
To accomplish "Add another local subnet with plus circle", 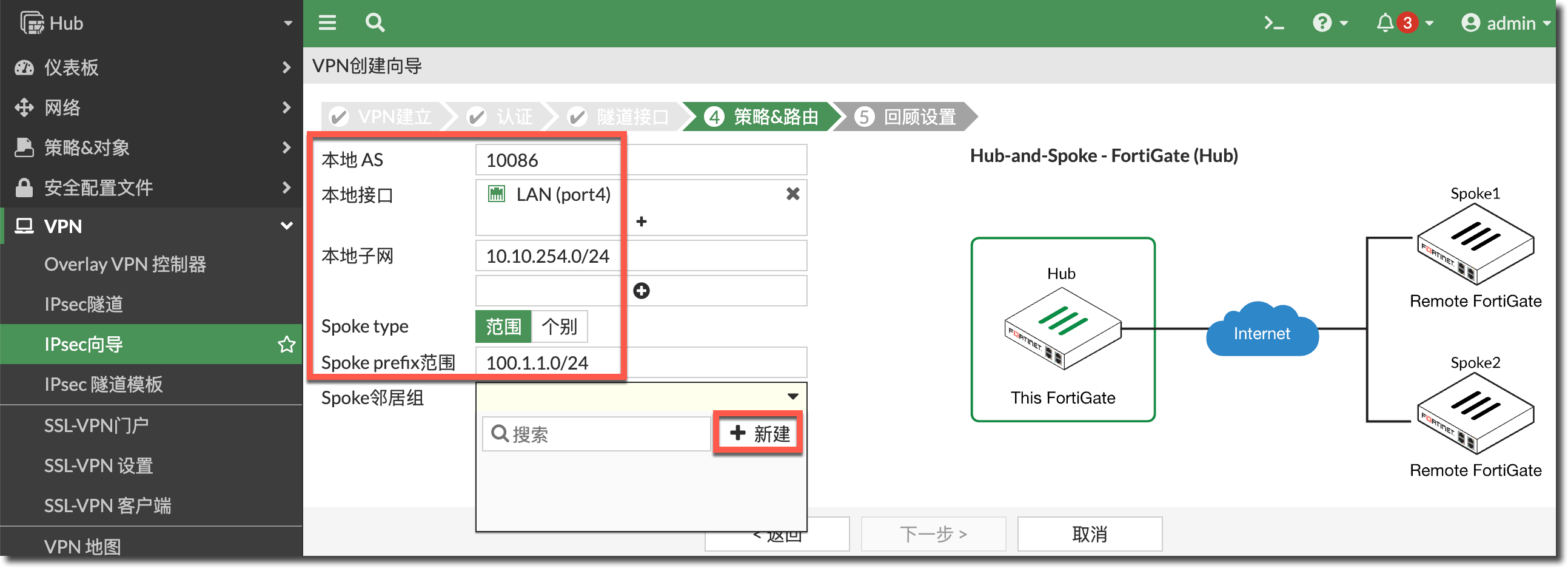I will (641, 291).
